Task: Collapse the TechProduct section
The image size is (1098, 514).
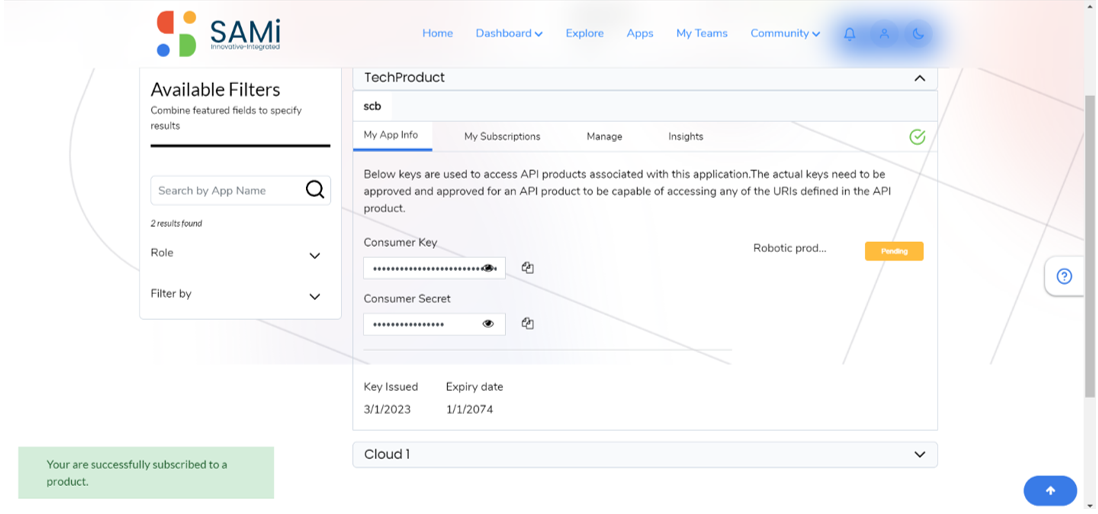Action: tap(920, 78)
